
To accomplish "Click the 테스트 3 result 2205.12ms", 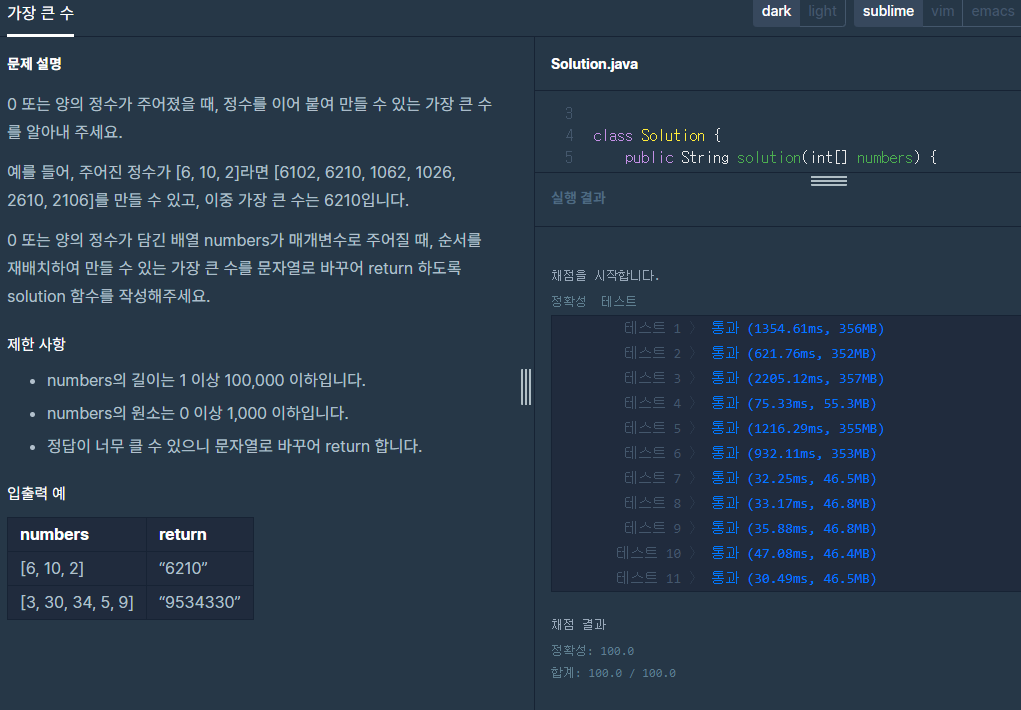I will (798, 378).
